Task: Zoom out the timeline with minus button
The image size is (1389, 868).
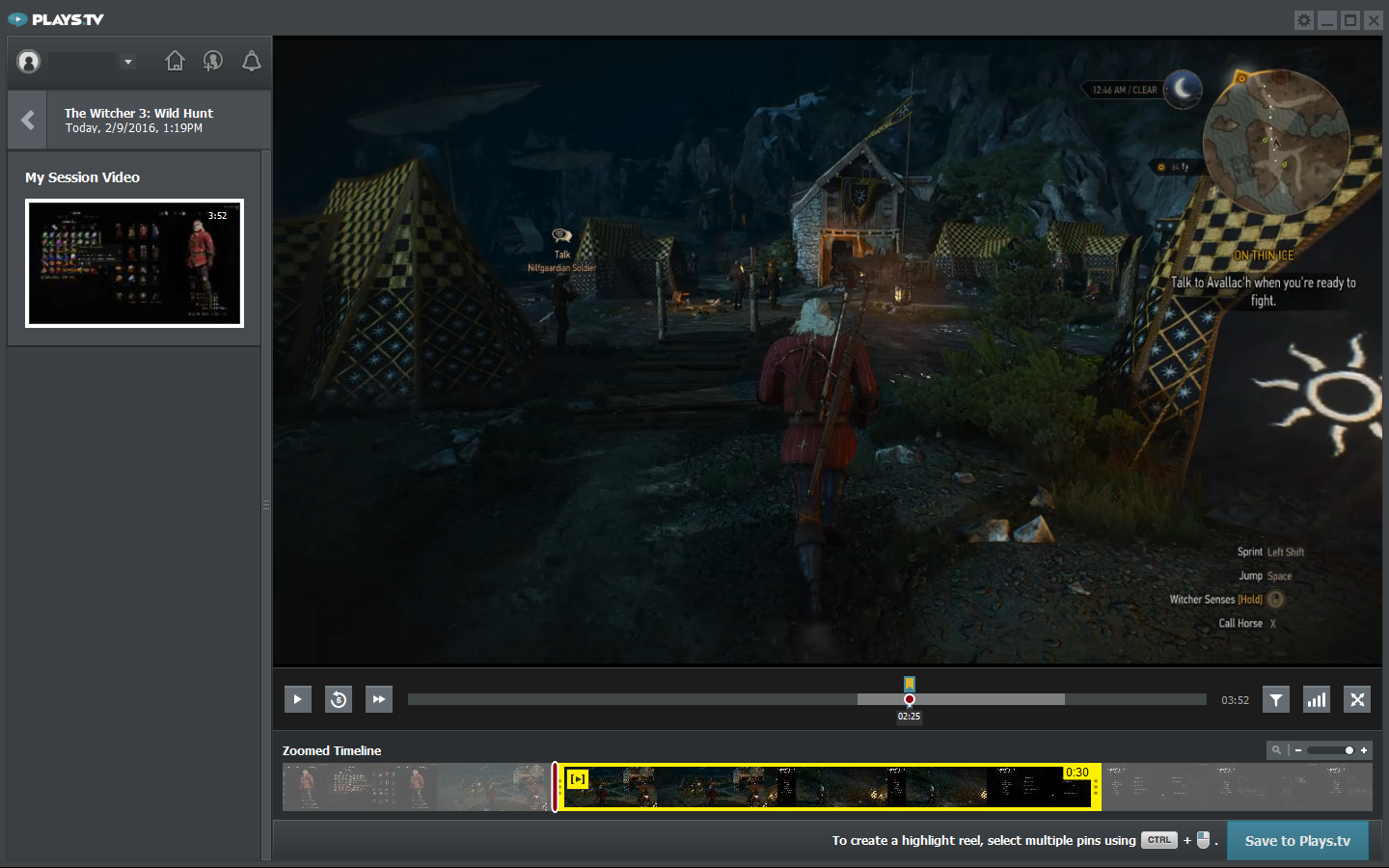Action: (1298, 749)
